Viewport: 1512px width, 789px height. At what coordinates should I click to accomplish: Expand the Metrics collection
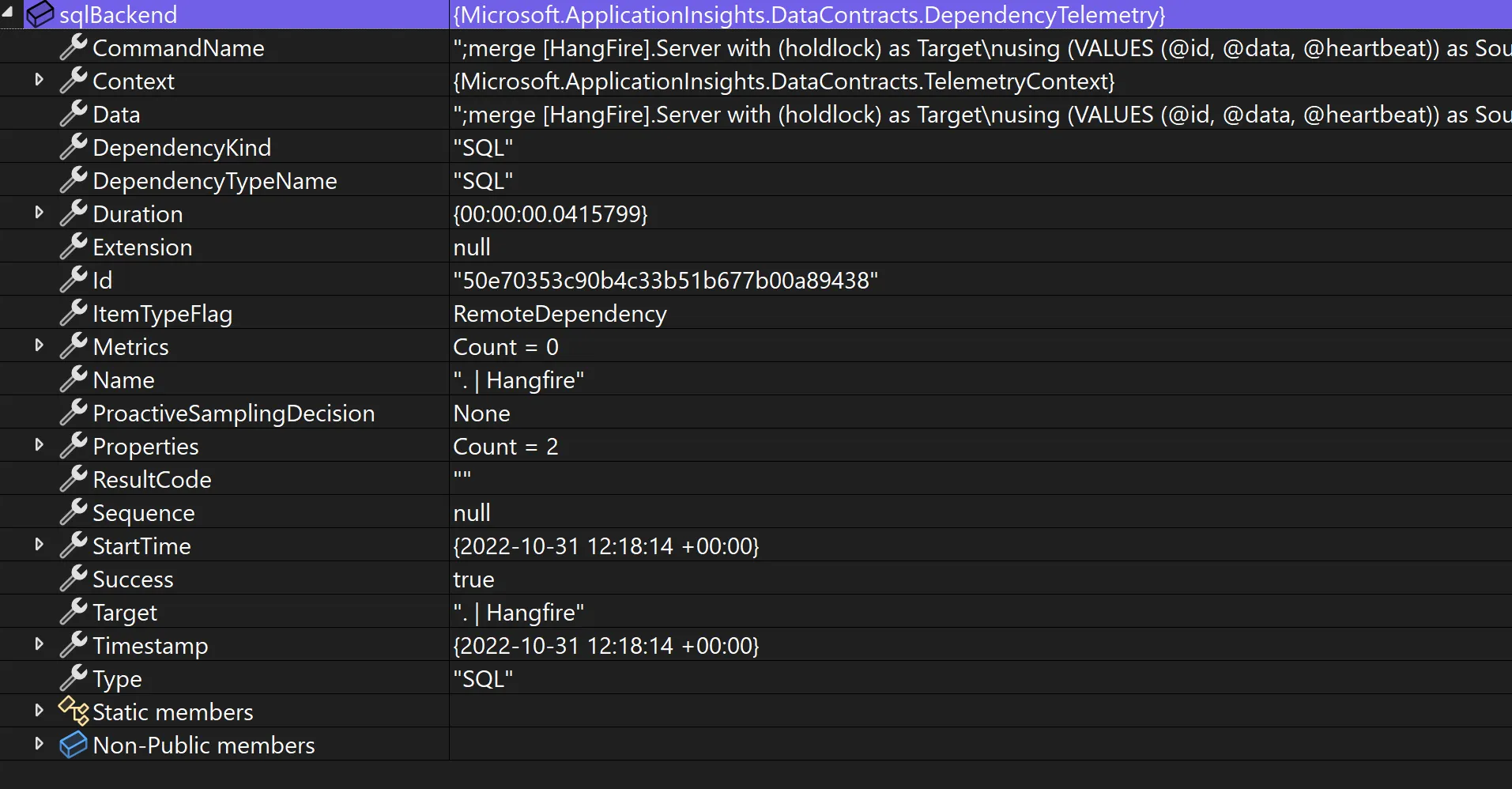pos(39,345)
